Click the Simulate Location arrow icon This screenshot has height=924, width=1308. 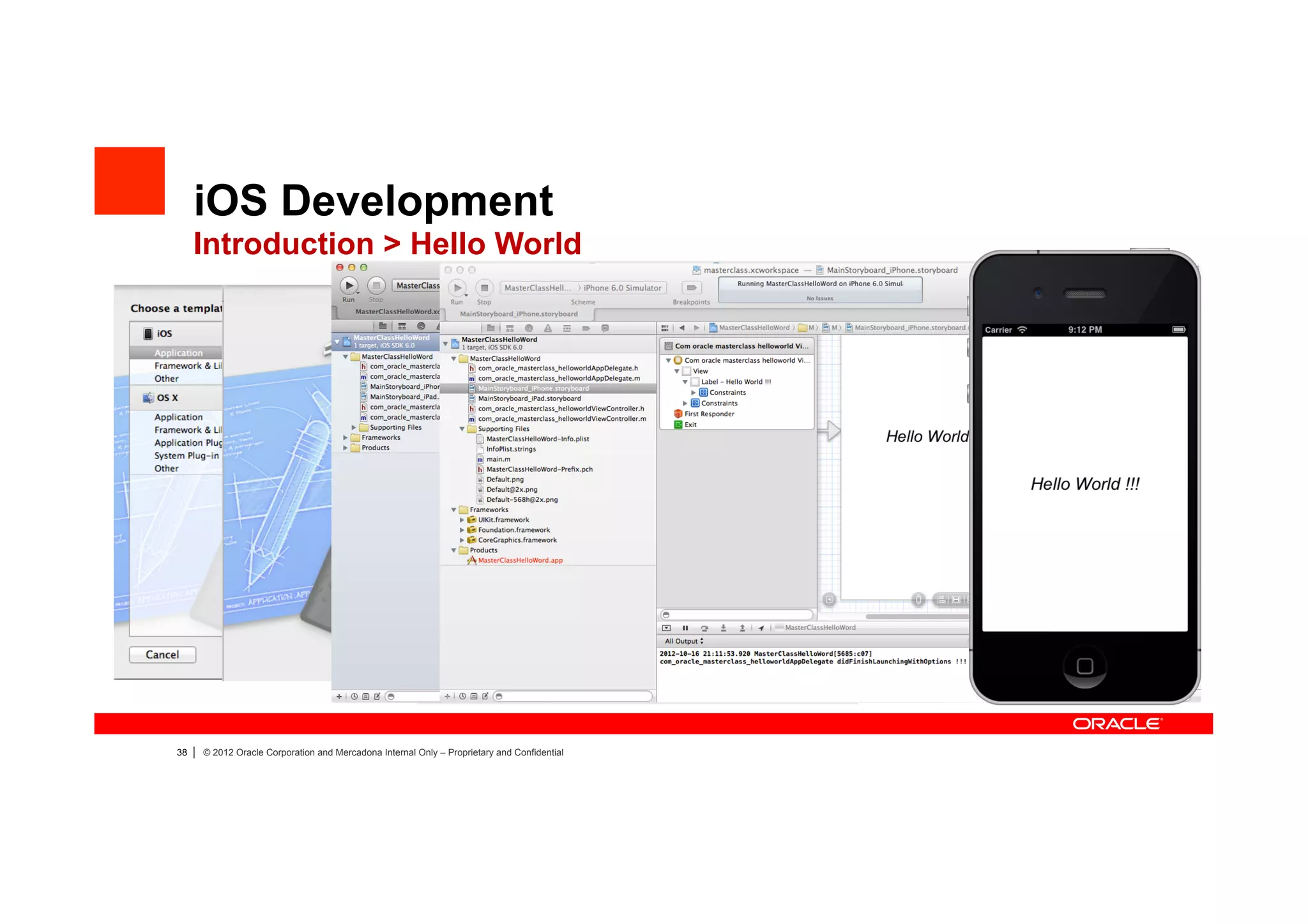point(761,628)
